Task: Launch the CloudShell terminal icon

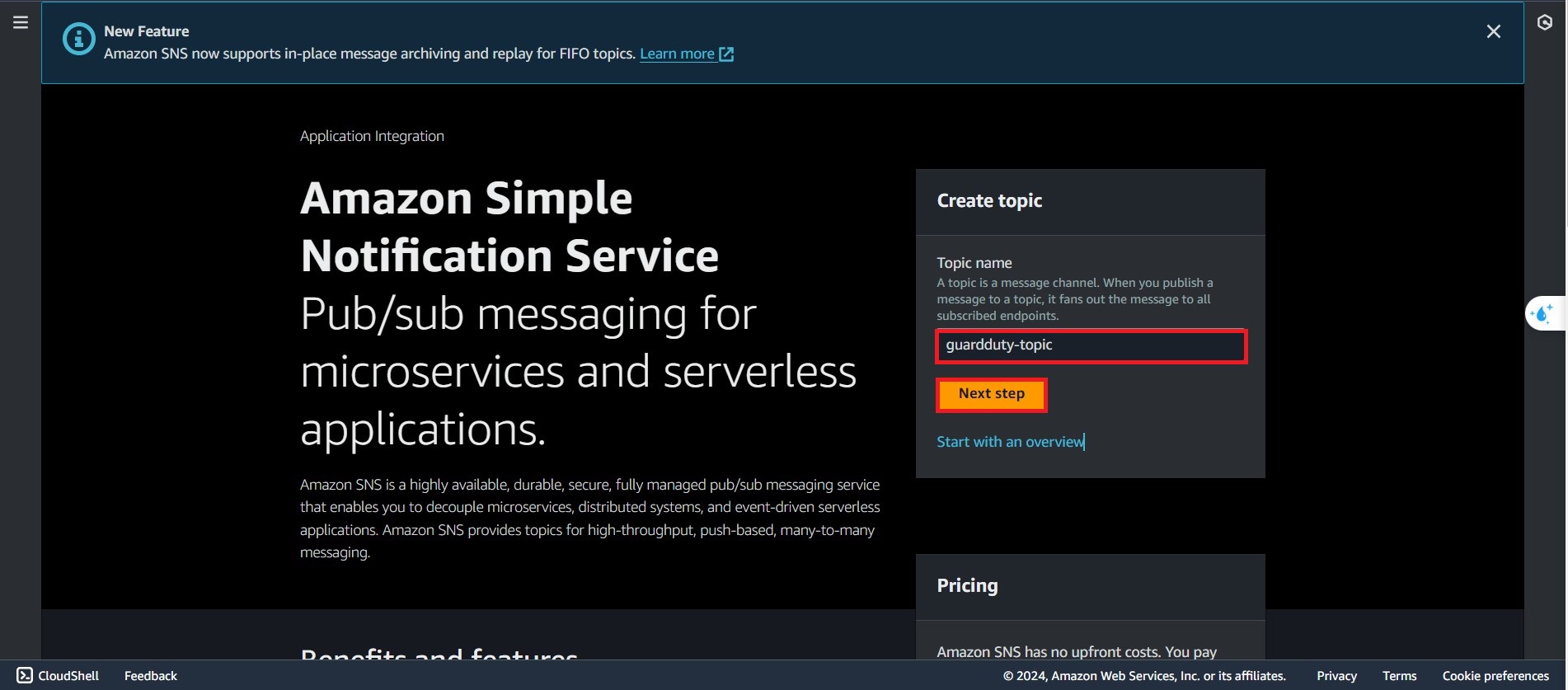Action: click(x=25, y=675)
